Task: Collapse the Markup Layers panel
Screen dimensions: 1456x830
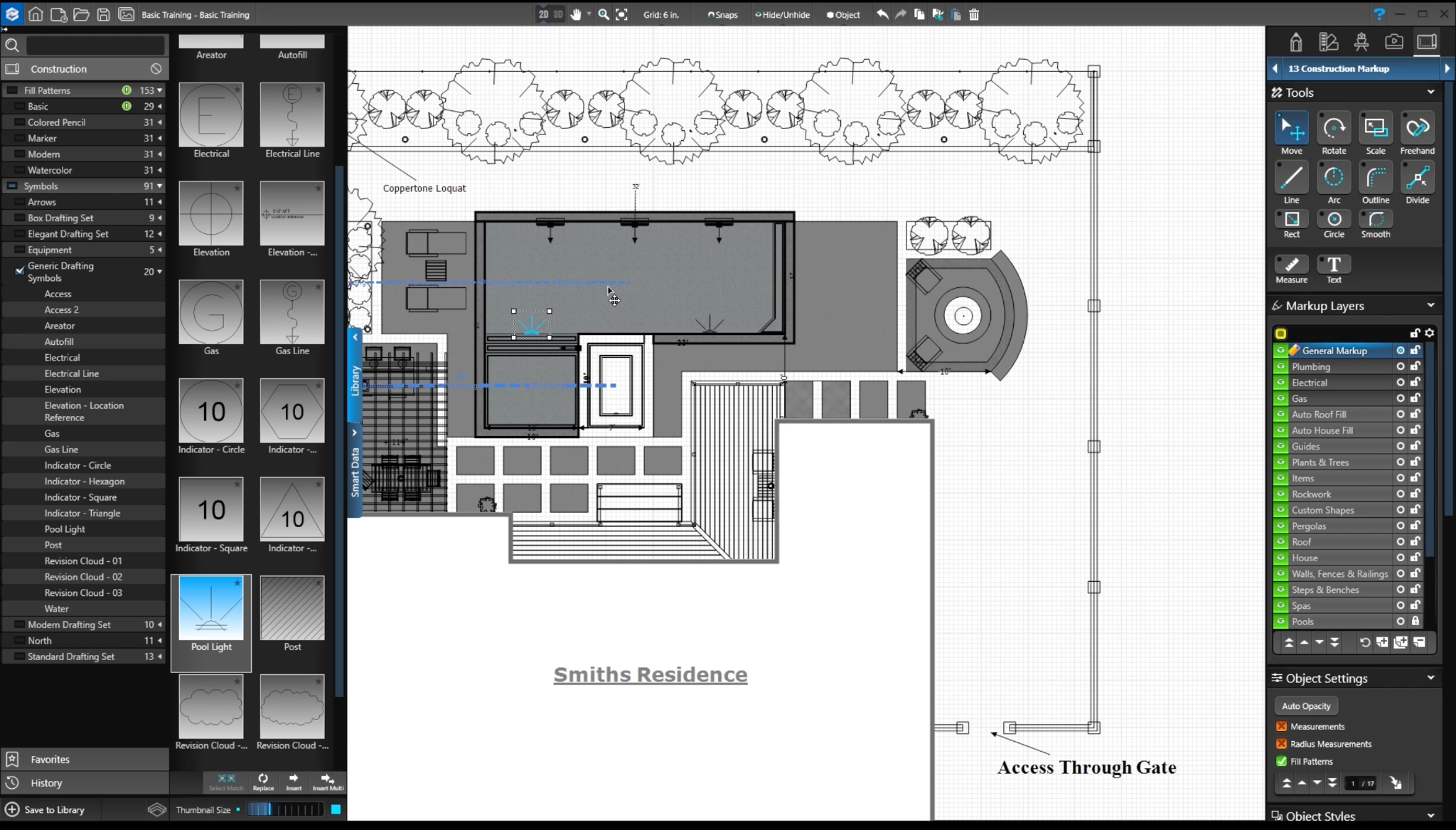Action: tap(1430, 306)
